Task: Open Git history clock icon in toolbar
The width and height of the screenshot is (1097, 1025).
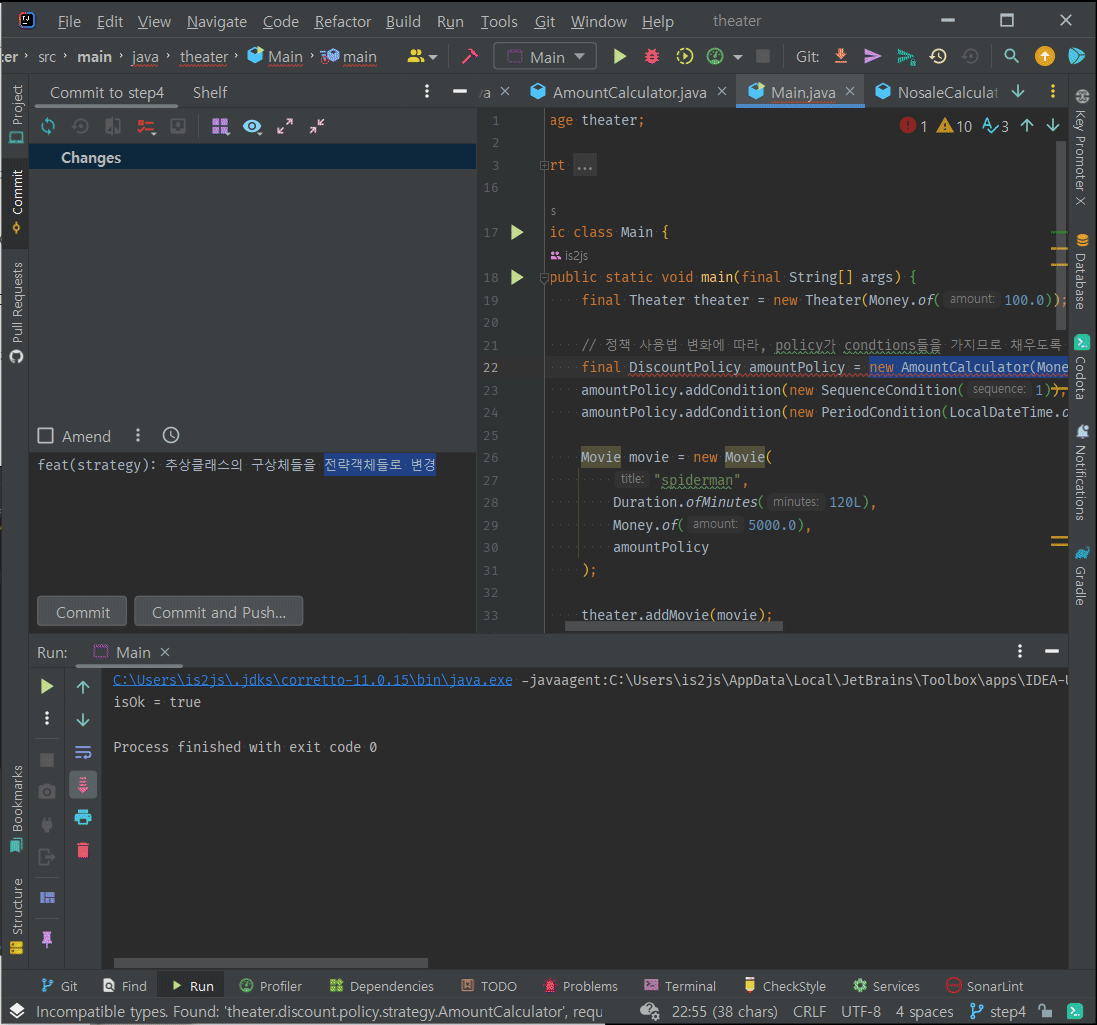Action: click(938, 57)
